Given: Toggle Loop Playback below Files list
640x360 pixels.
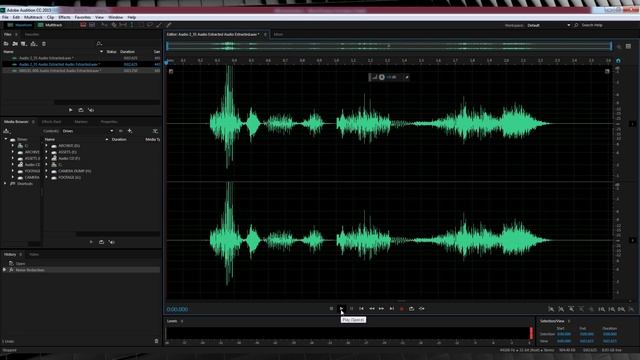Looking at the screenshot, I should click(81, 110).
